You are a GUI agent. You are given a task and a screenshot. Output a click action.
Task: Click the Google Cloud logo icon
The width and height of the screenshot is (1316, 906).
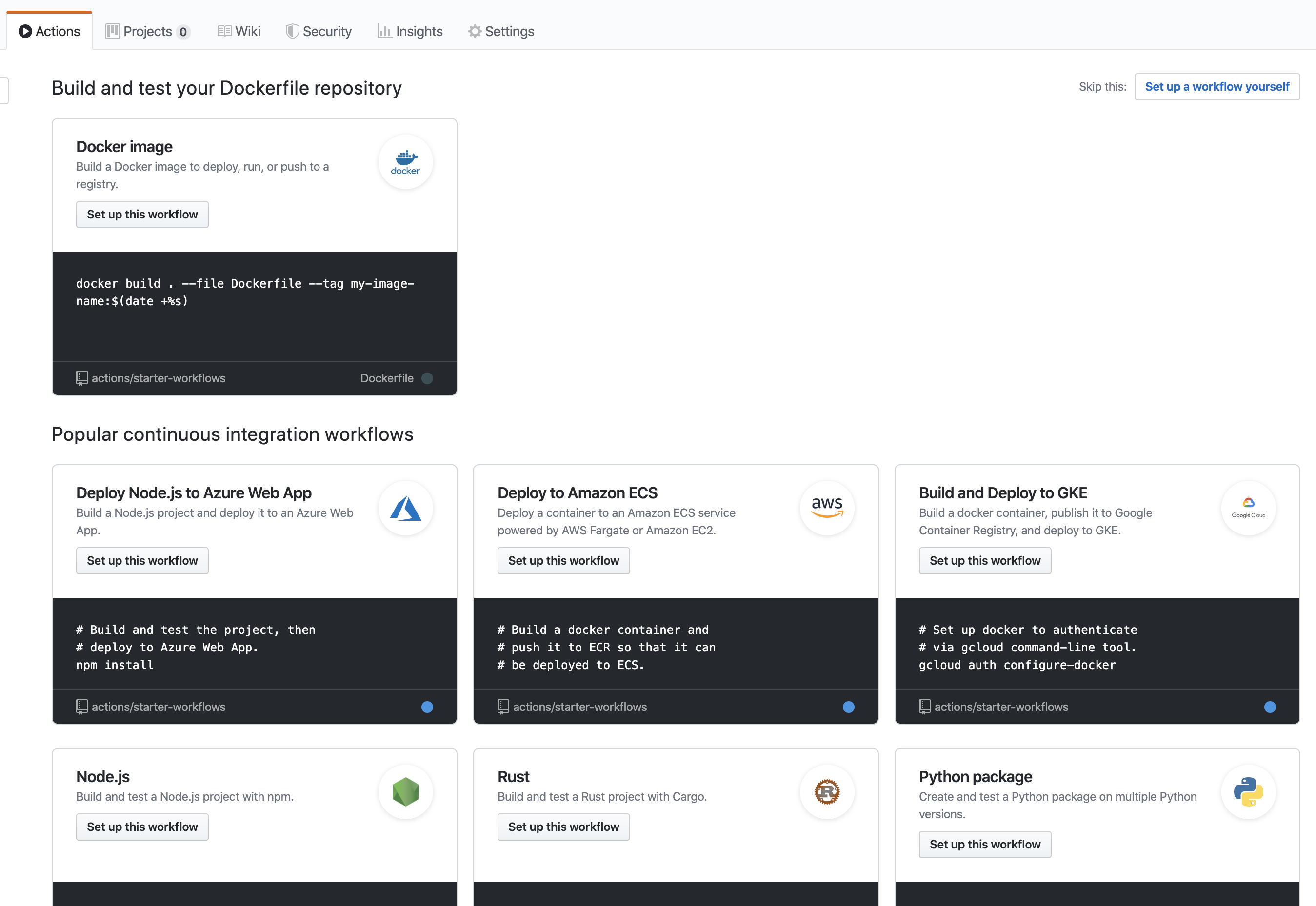coord(1248,509)
